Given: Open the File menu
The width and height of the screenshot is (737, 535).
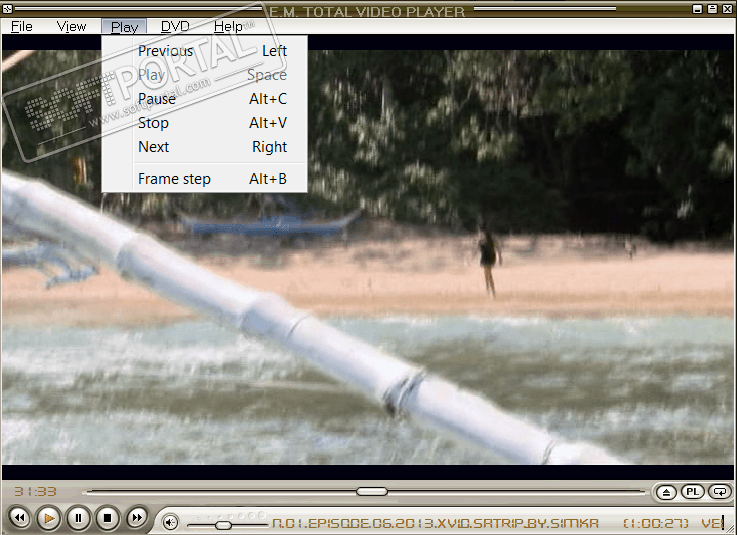Looking at the screenshot, I should click(x=22, y=26).
